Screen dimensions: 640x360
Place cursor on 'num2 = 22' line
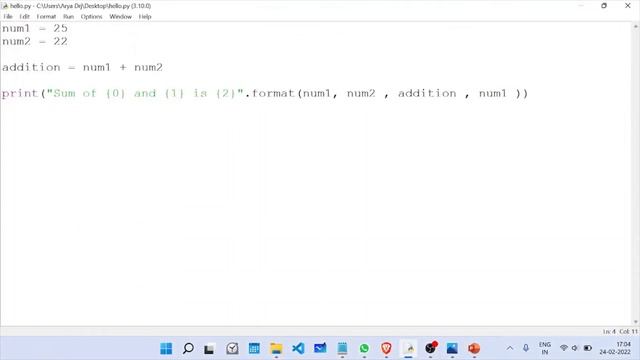(35, 42)
